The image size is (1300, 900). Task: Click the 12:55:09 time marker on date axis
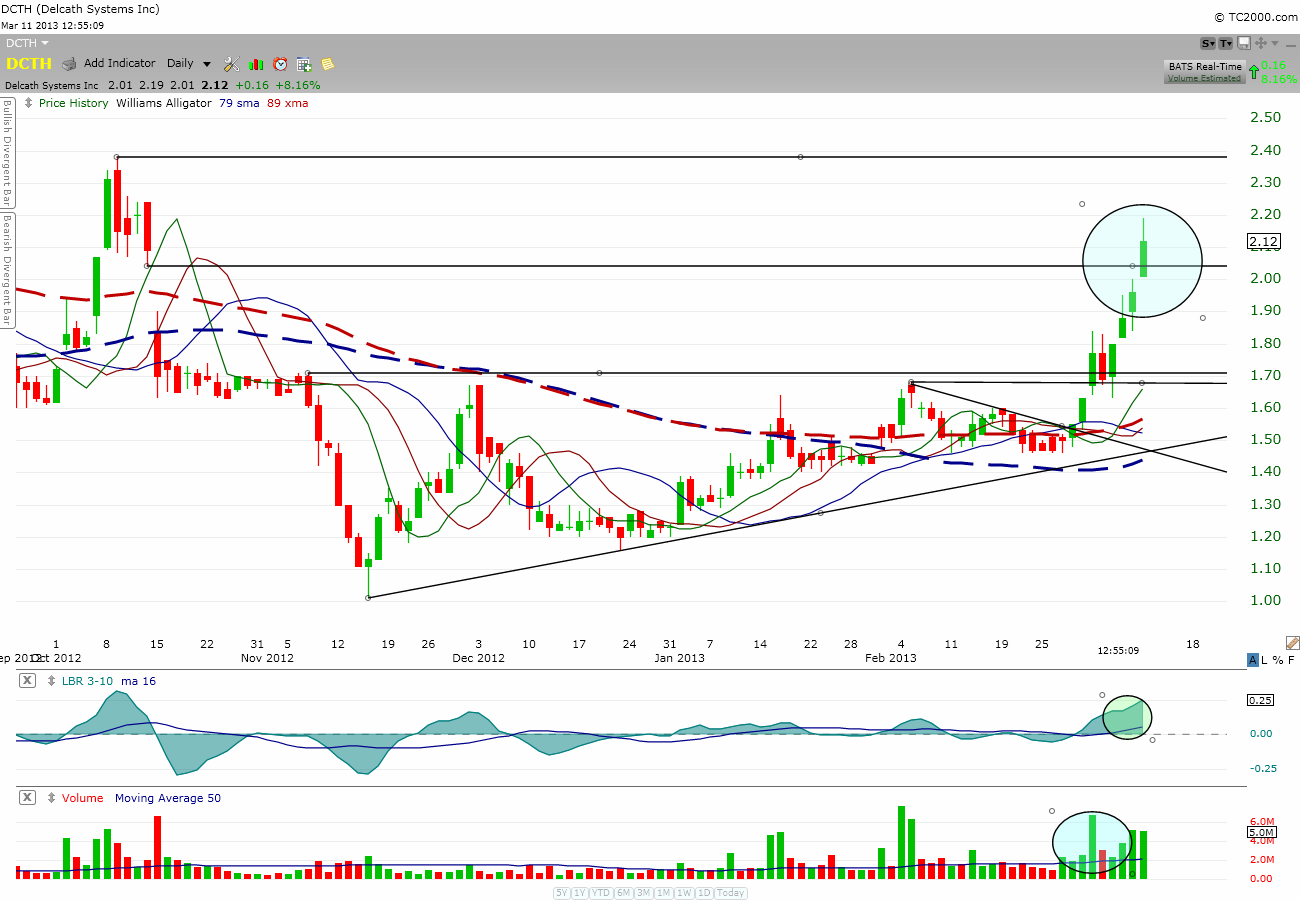[1118, 650]
